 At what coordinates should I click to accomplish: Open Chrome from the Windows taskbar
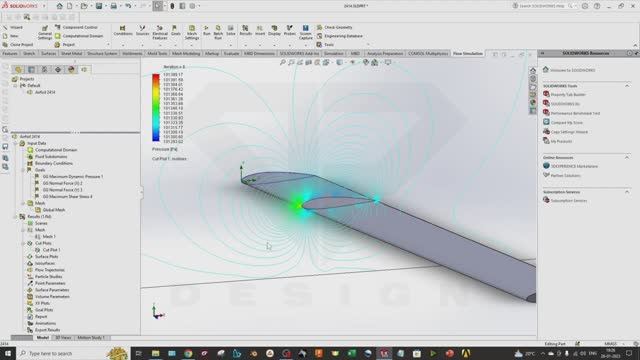(188, 353)
